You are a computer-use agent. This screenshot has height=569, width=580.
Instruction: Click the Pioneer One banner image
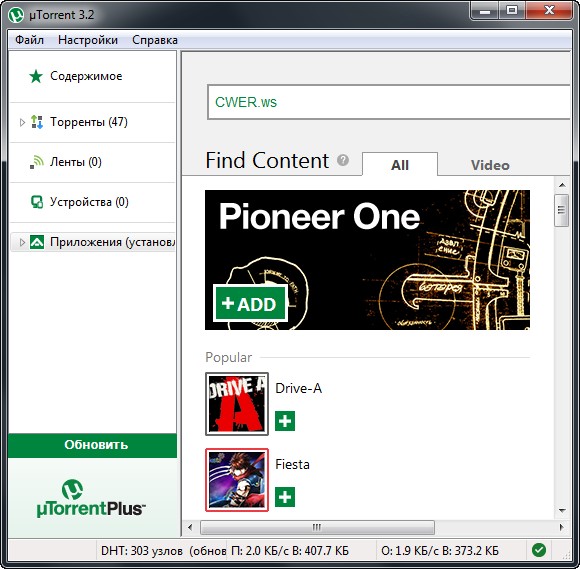pyautogui.click(x=367, y=260)
